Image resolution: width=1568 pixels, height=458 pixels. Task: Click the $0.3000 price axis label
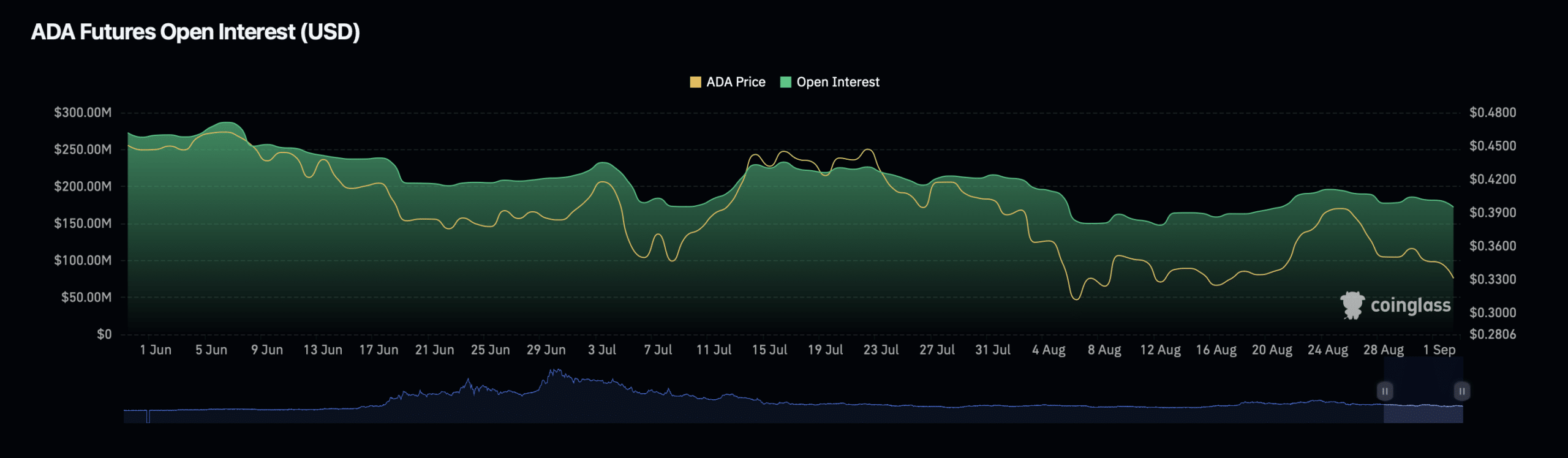1493,313
